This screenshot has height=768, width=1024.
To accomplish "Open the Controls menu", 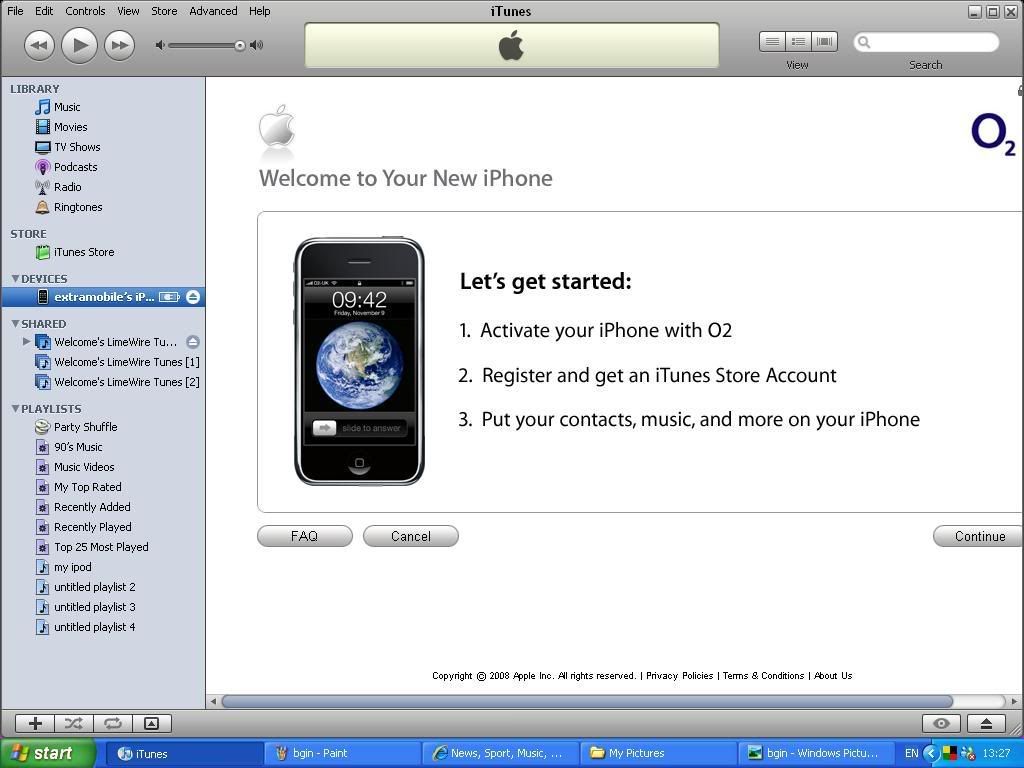I will click(85, 11).
